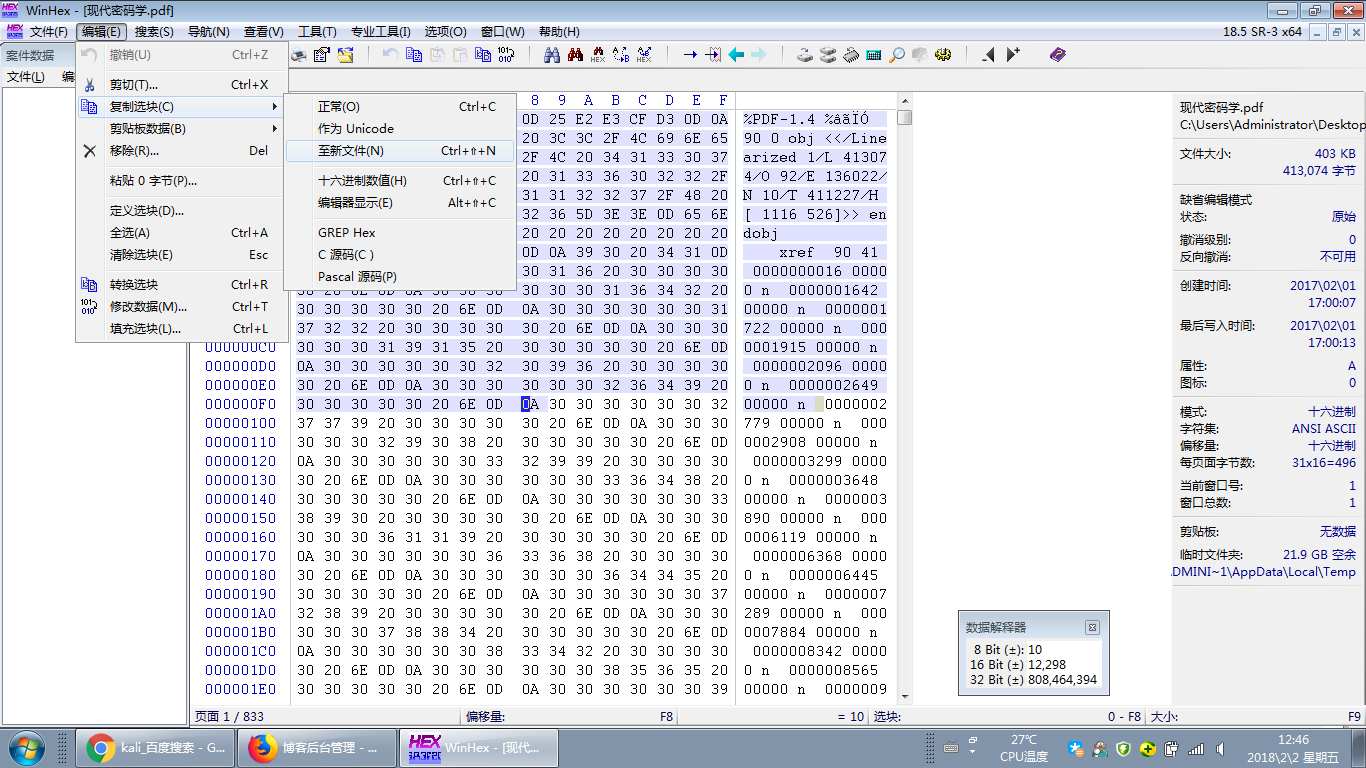The image size is (1366, 768).
Task: Click 粘贴 0 字节(P)... menu entry
Action: tap(182, 181)
